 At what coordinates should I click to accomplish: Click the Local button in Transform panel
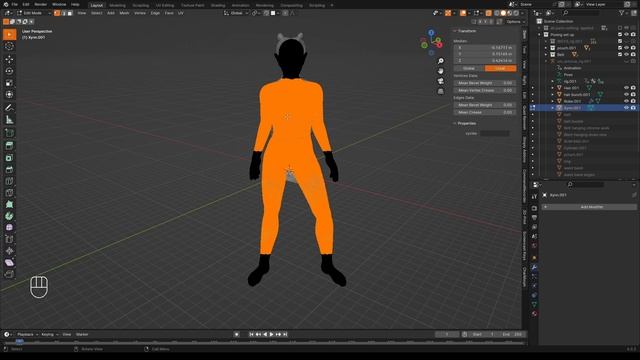pos(500,68)
